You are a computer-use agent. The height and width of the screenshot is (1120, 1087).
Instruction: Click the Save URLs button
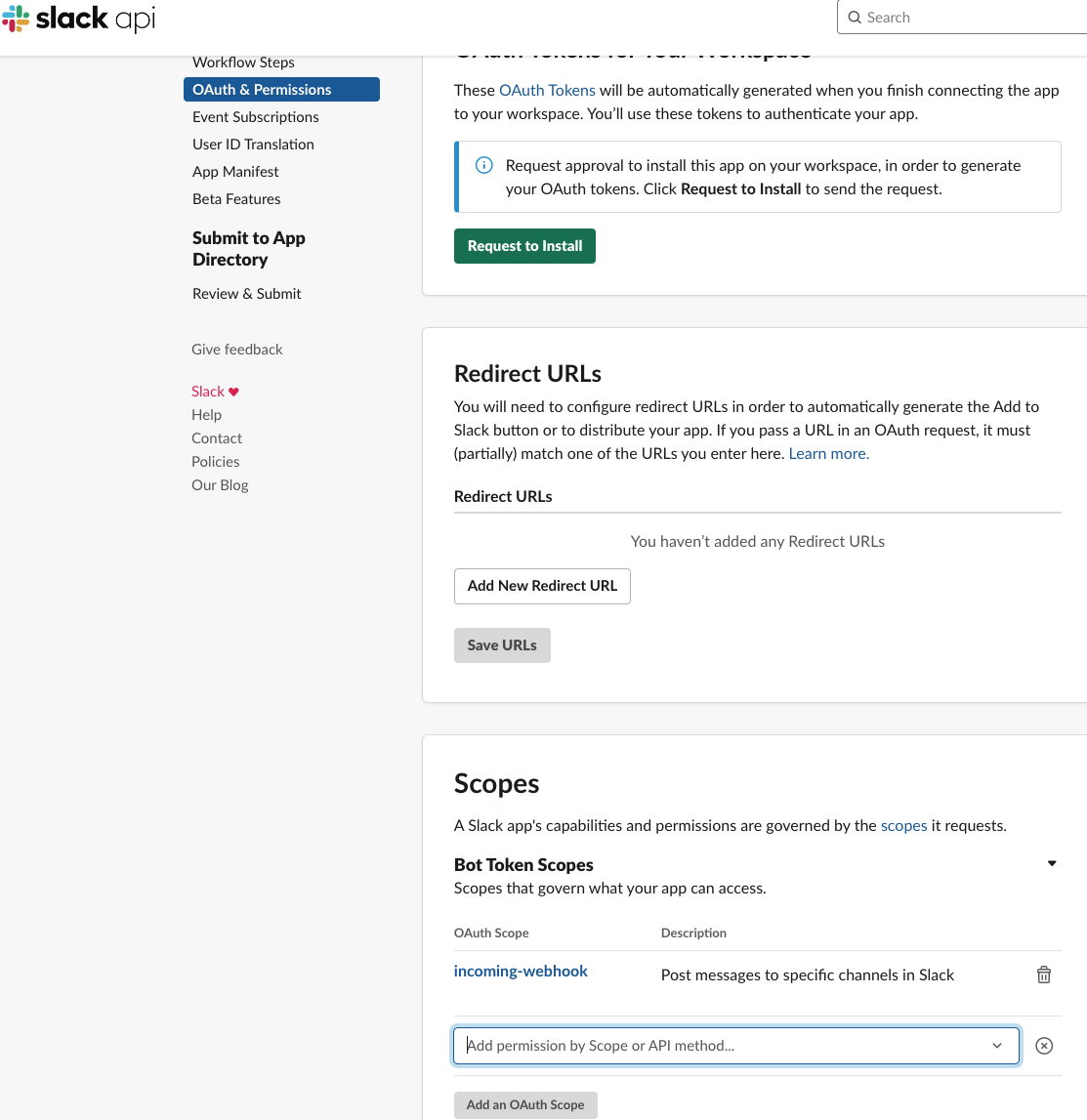pyautogui.click(x=502, y=644)
